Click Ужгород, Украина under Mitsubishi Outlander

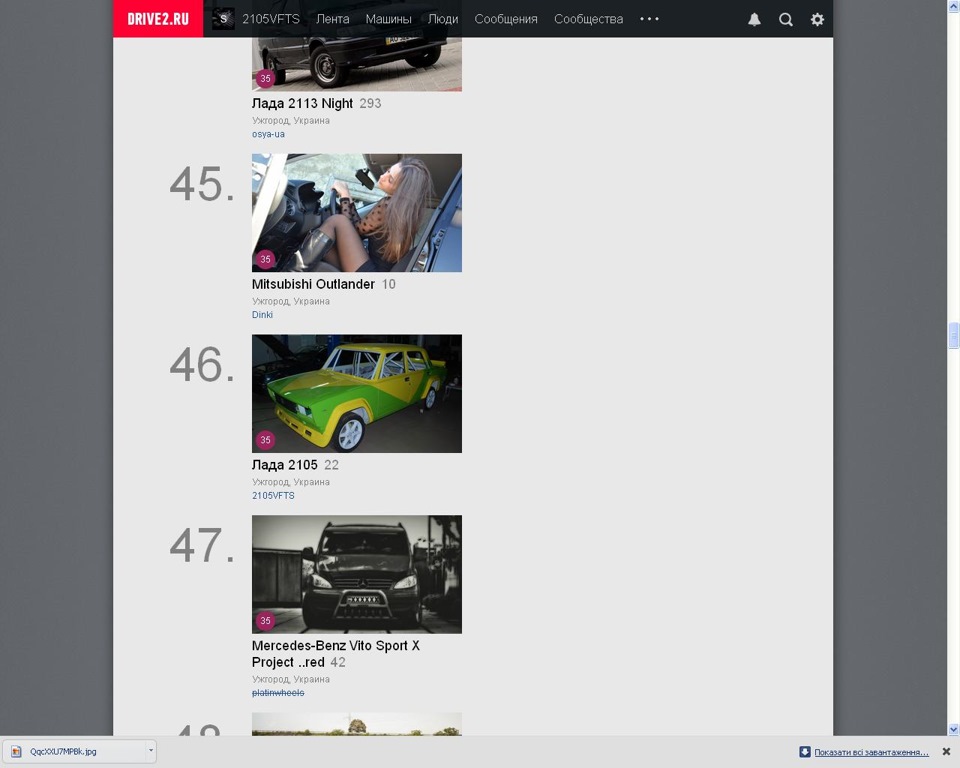click(291, 301)
